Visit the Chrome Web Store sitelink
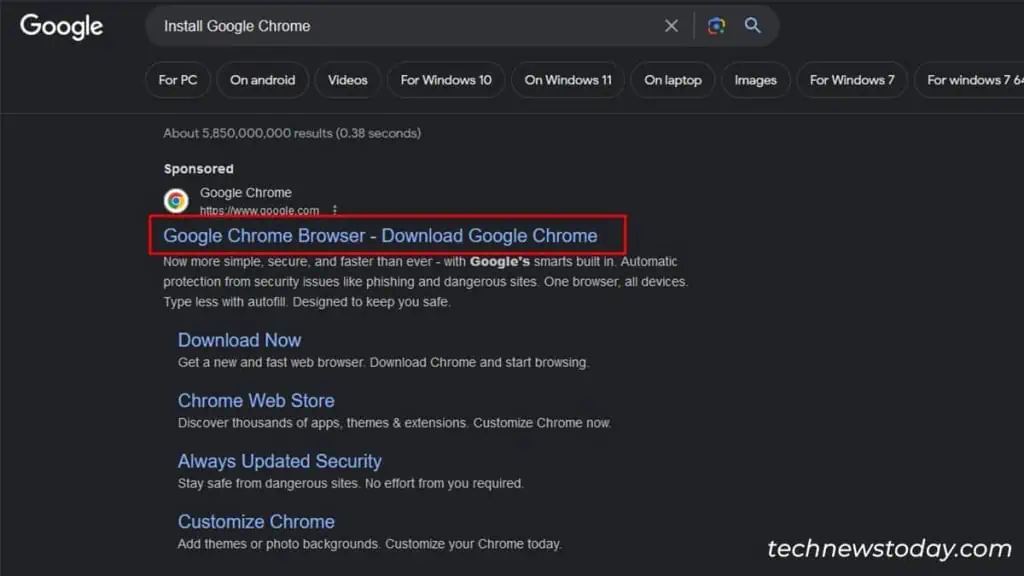Screen dimensions: 1024x576 256,400
